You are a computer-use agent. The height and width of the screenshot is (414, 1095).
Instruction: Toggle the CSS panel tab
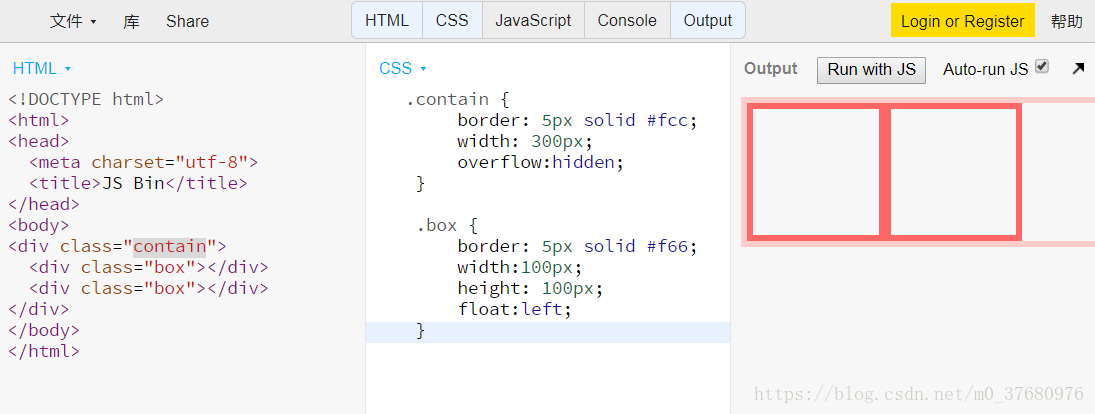point(452,20)
